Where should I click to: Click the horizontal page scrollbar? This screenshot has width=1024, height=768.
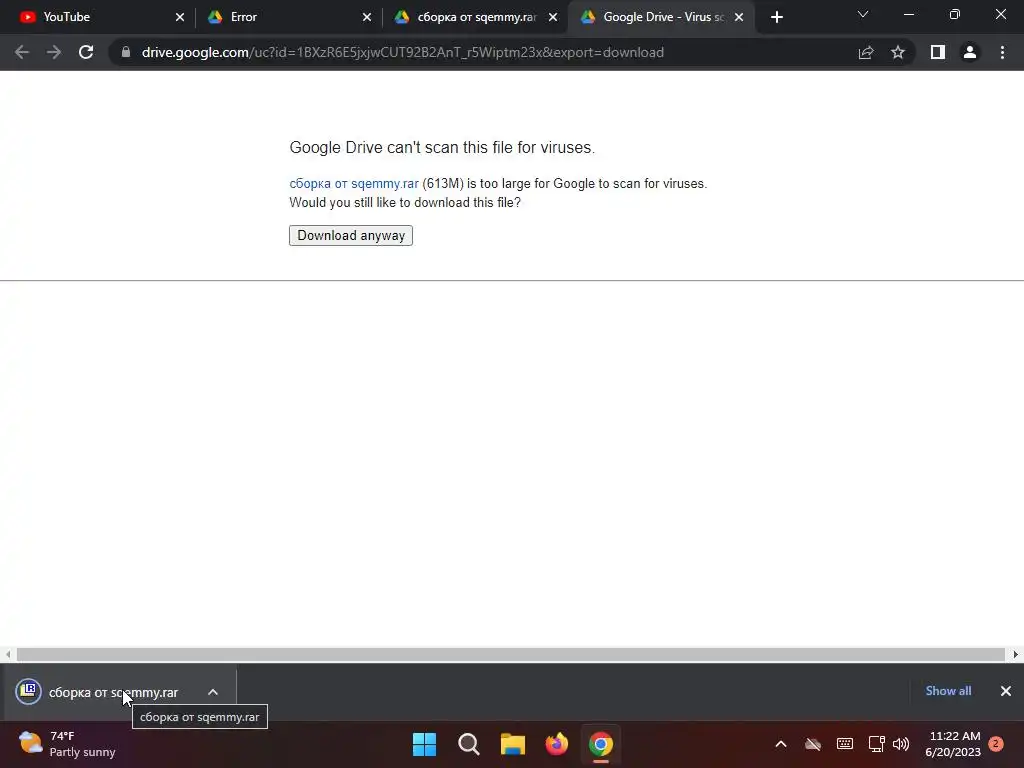[x=511, y=654]
